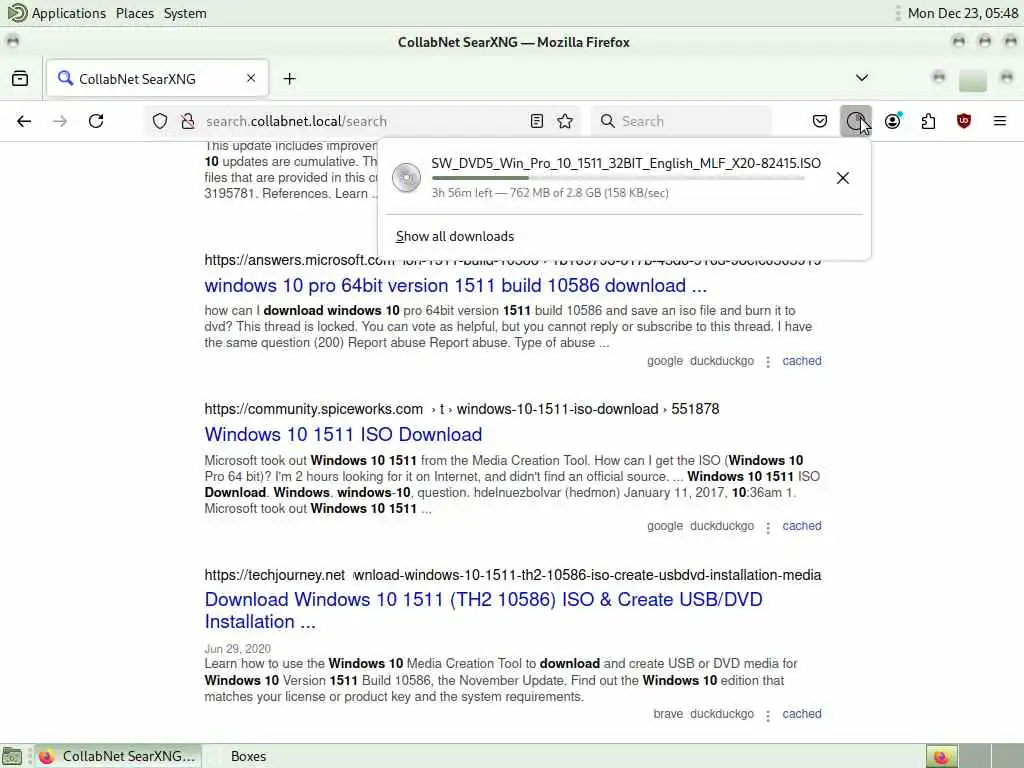Click the insecure connection padlock icon

188,121
